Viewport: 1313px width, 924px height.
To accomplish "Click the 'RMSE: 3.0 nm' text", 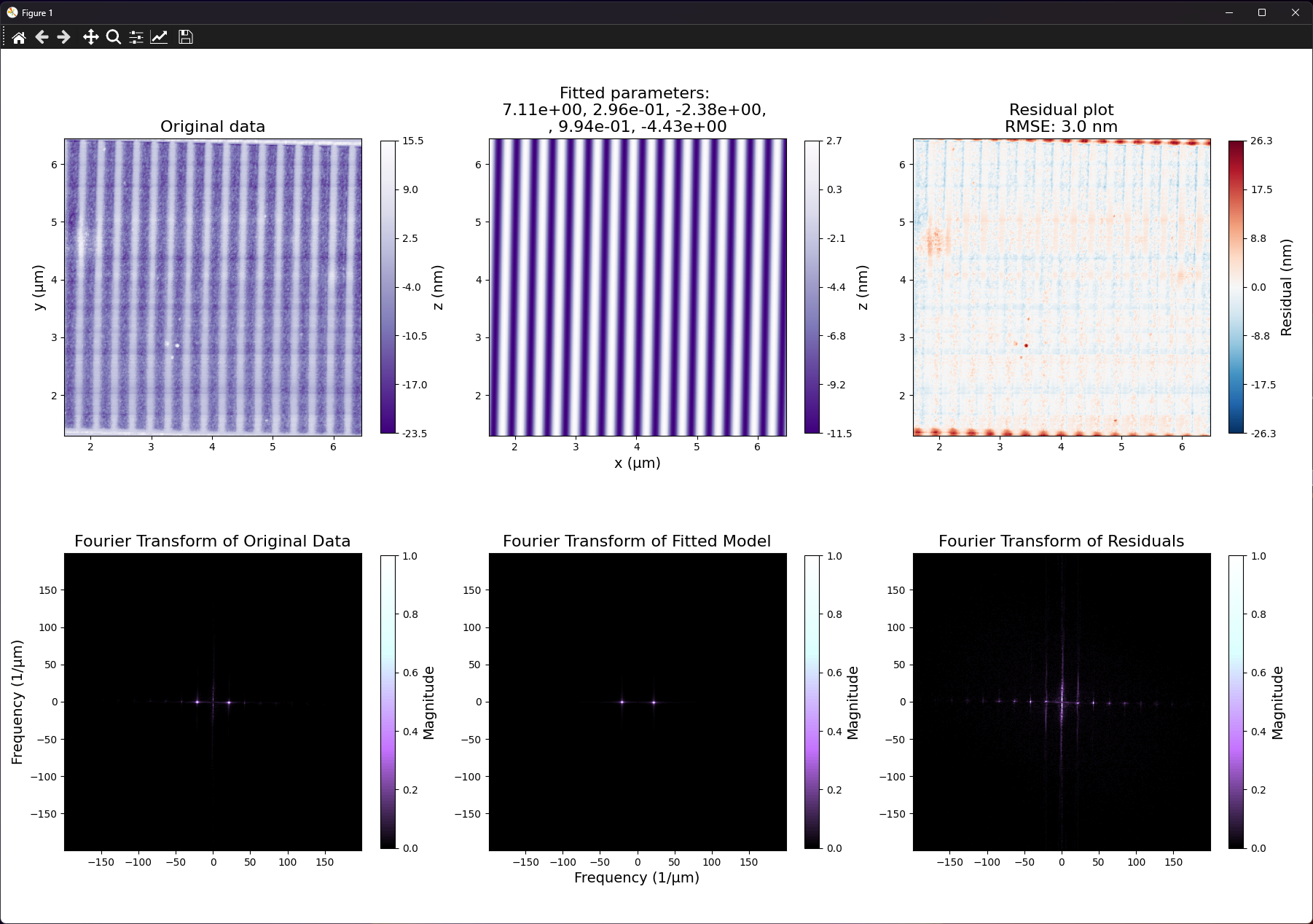I will [1061, 127].
